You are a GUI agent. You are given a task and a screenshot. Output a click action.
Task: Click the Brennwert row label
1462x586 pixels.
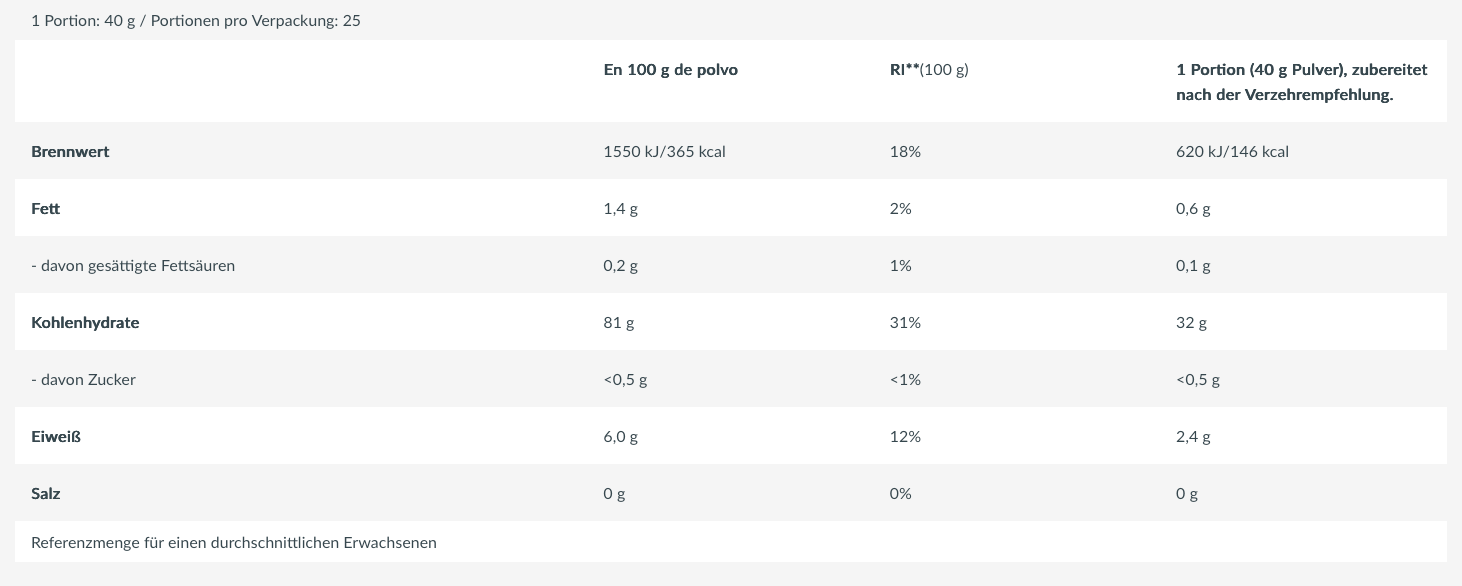pos(70,152)
